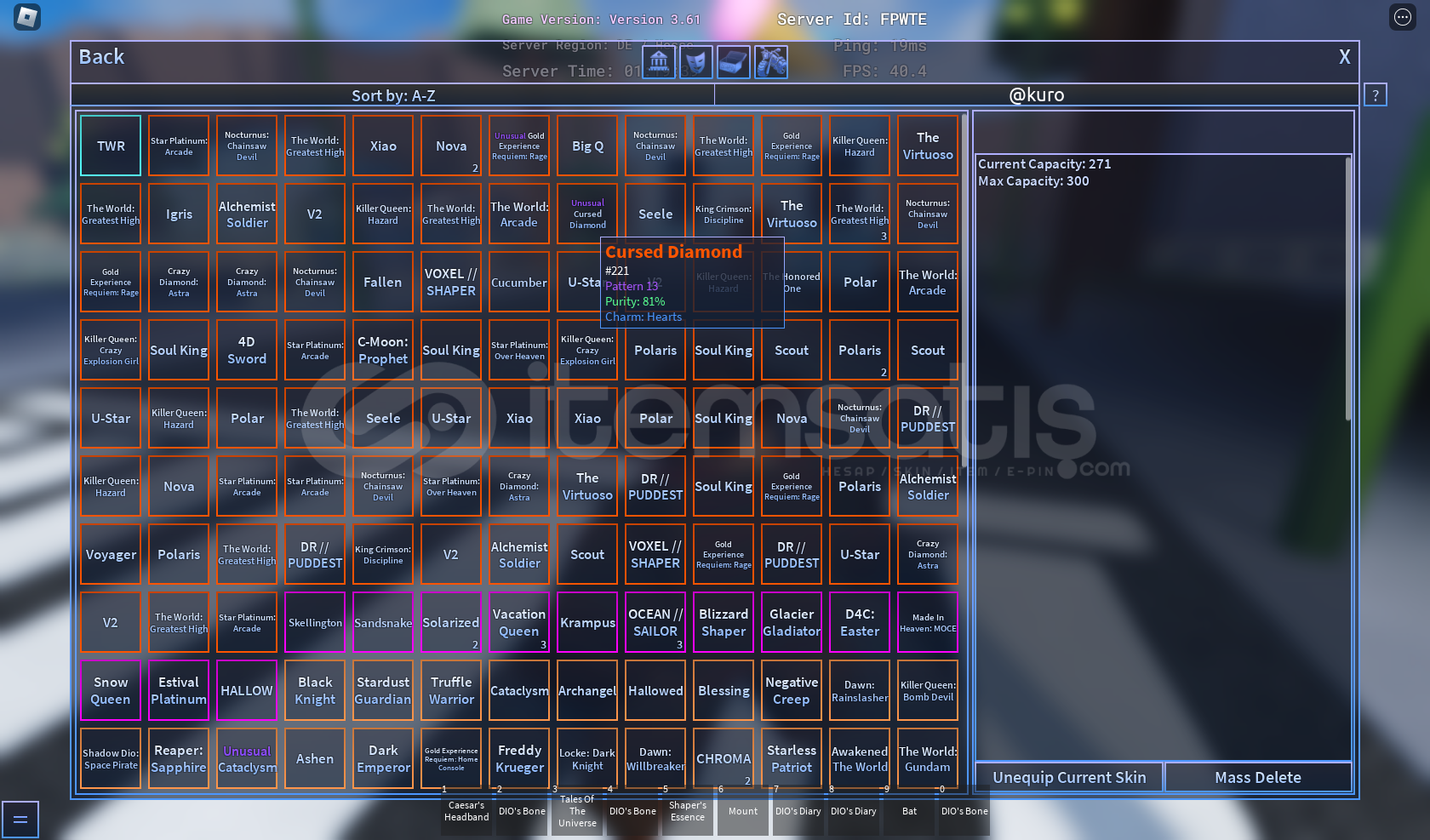Close the skin inventory with X
Screen dimensions: 1430x840
1344,57
